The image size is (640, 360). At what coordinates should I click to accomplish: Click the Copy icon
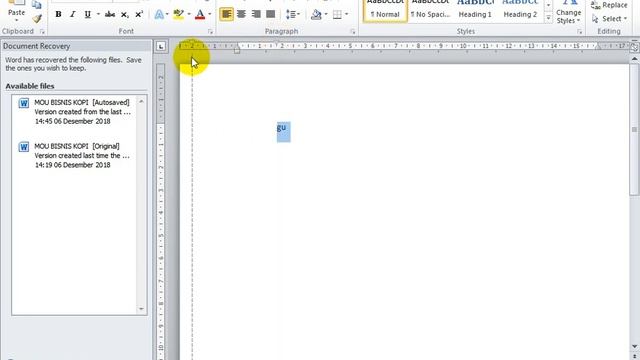37,4
